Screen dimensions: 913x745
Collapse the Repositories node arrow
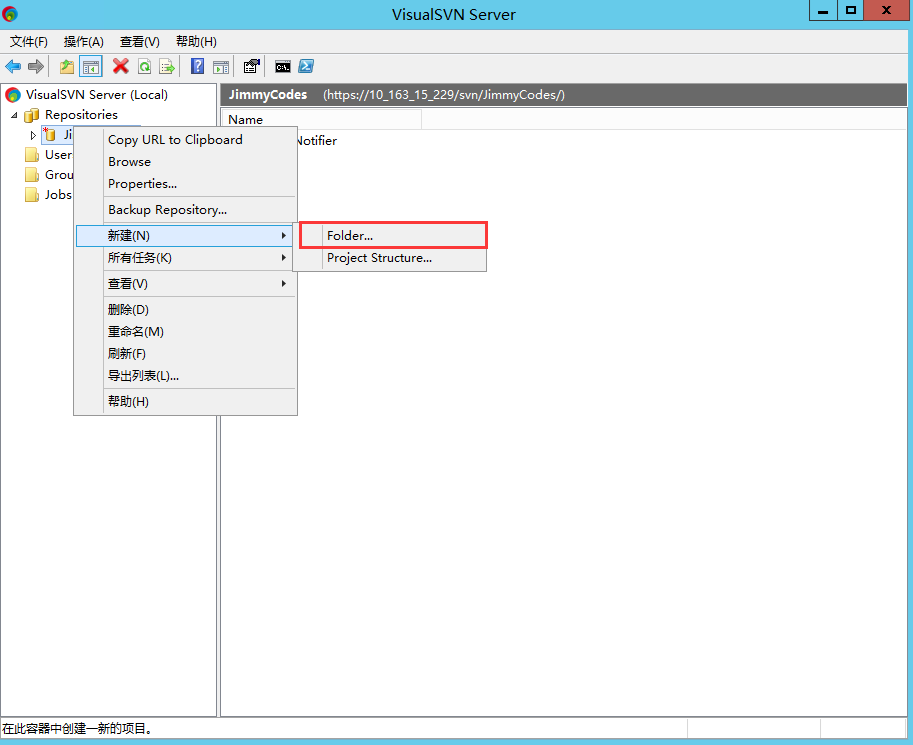pos(15,115)
